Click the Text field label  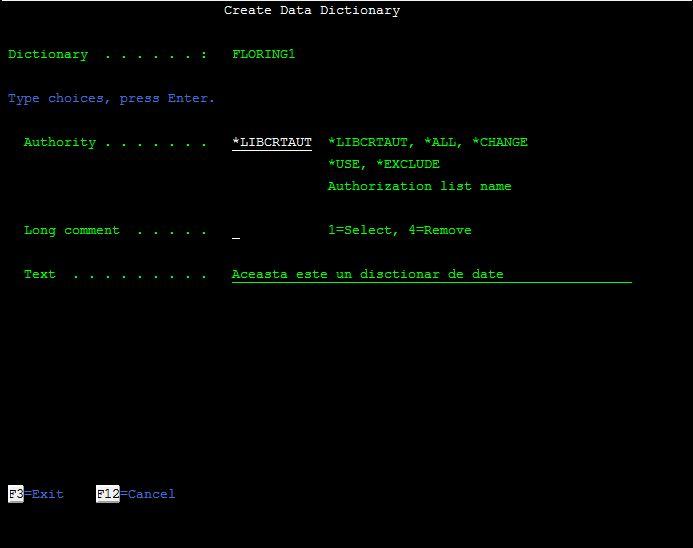(40, 275)
